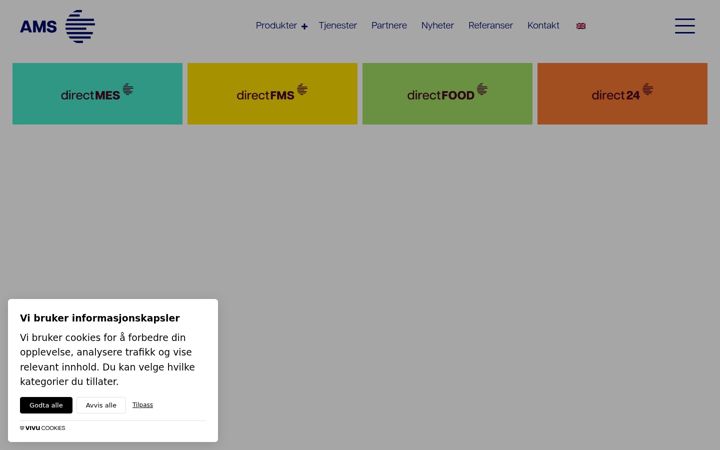Switch language via the UK flag icon
Screen dimensions: 720x450
coord(581,26)
